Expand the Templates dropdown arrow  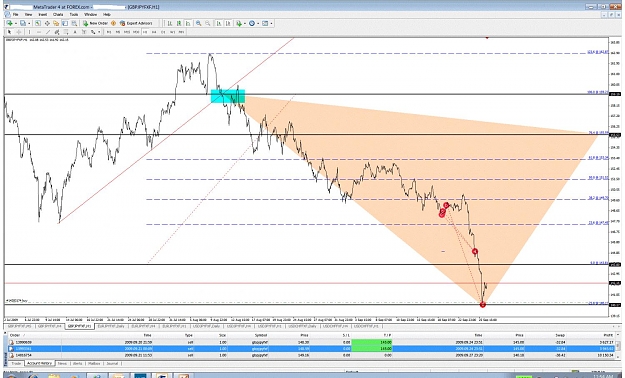tap(271, 24)
